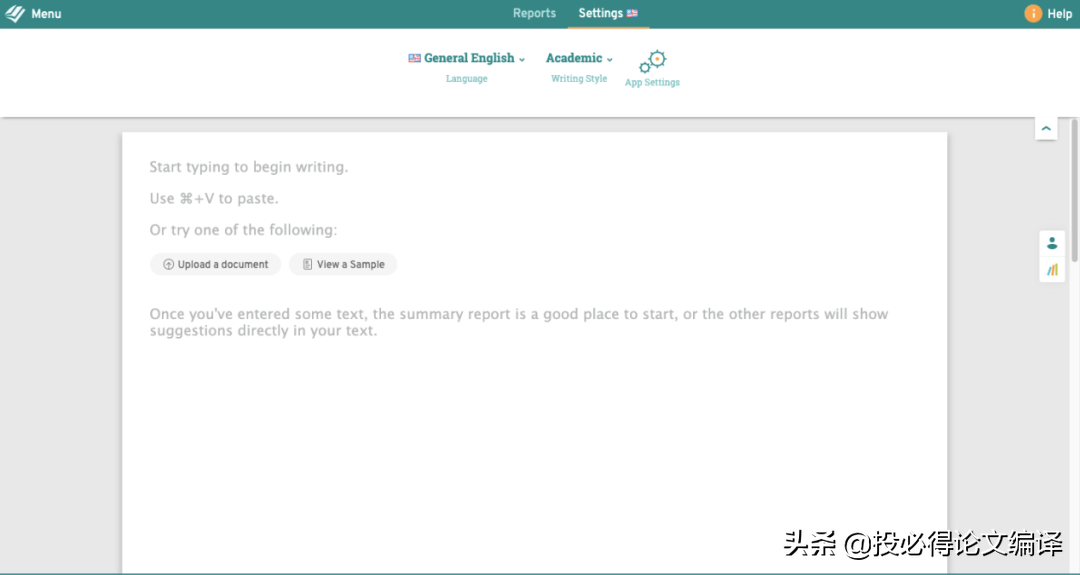Click the orange Help info icon
This screenshot has width=1080, height=575.
point(1032,13)
